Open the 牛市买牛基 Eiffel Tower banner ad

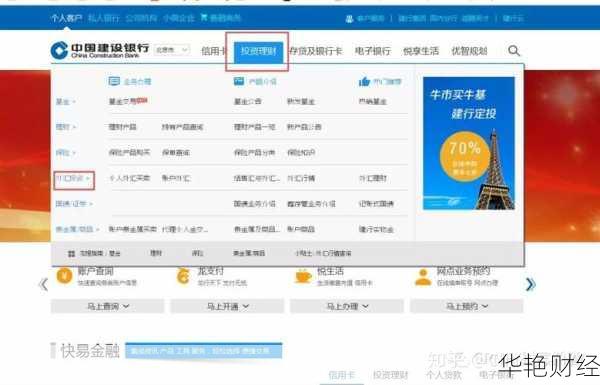point(469,143)
